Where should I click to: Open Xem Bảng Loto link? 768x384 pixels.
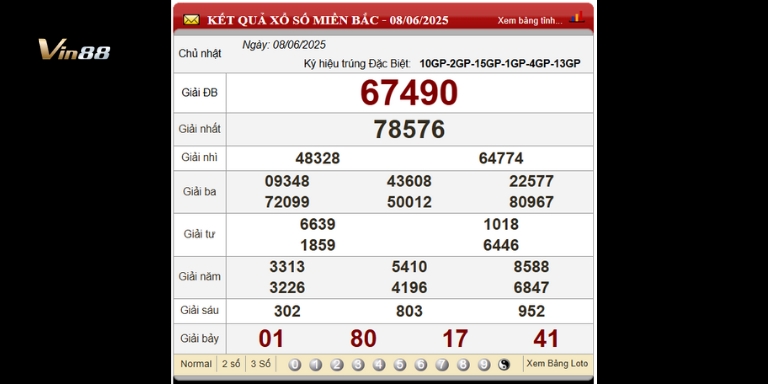click(557, 363)
